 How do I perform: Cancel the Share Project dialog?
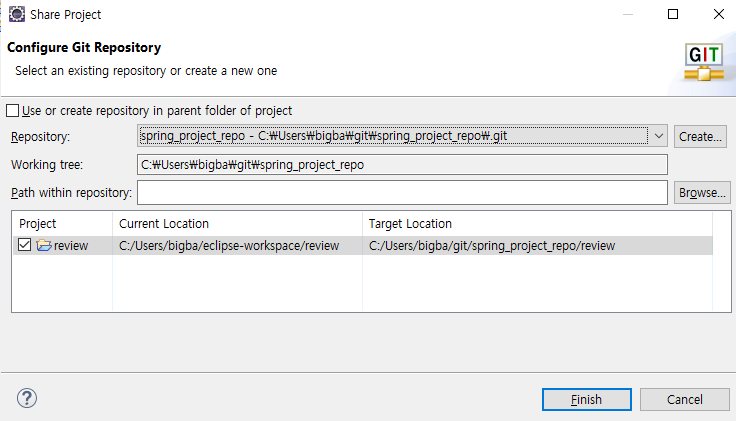[685, 399]
